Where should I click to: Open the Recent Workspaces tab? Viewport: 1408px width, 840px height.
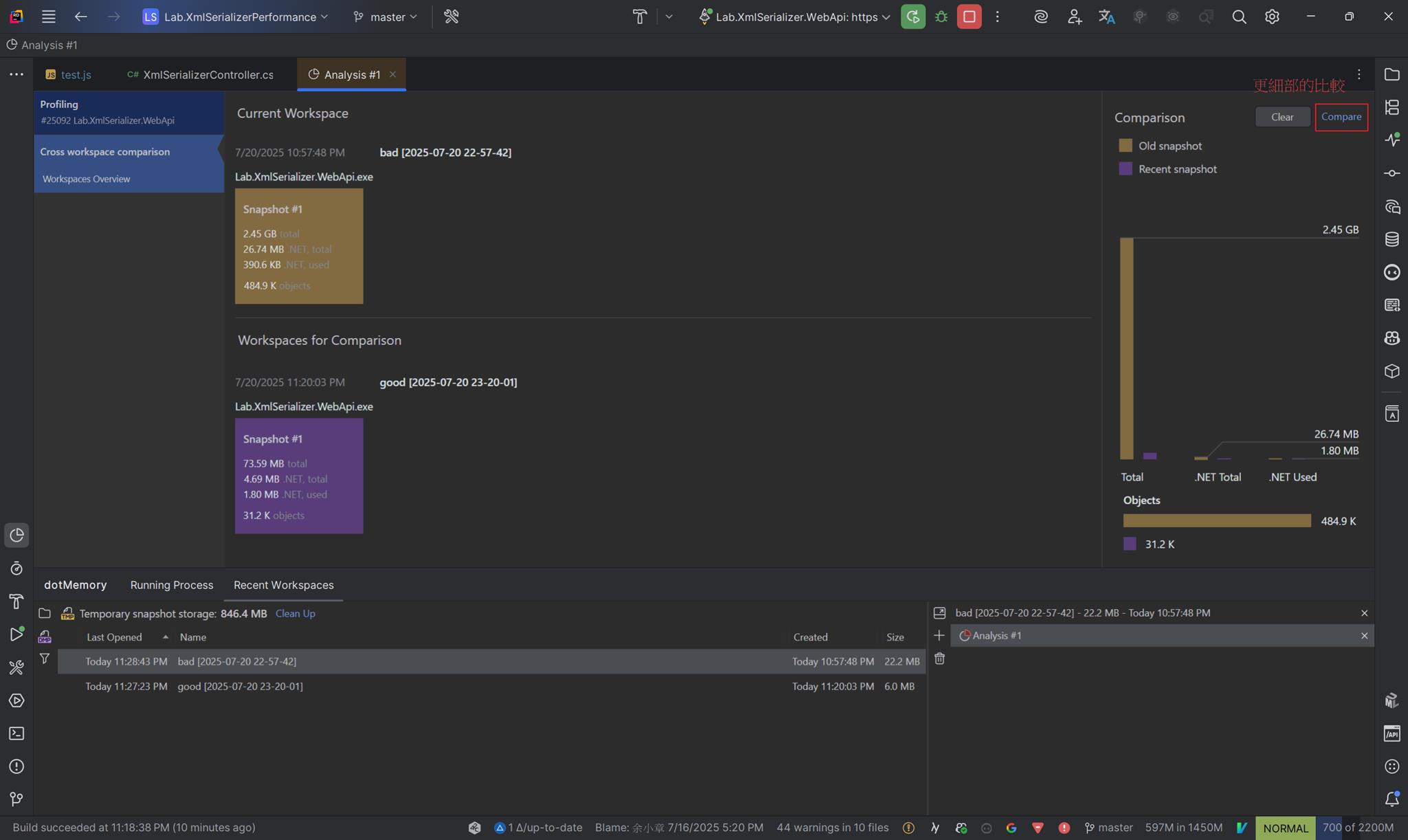284,585
